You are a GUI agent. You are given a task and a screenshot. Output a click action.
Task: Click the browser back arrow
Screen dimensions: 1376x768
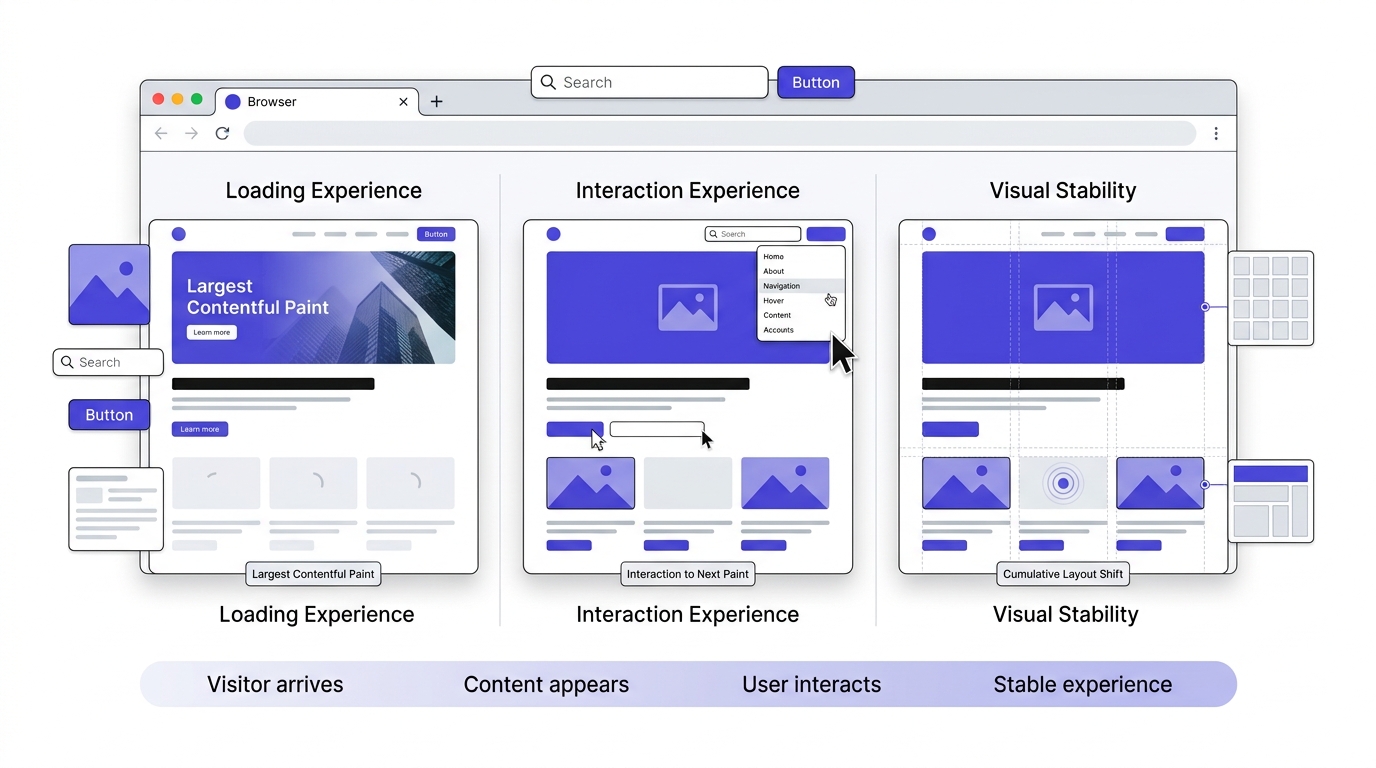tap(161, 133)
